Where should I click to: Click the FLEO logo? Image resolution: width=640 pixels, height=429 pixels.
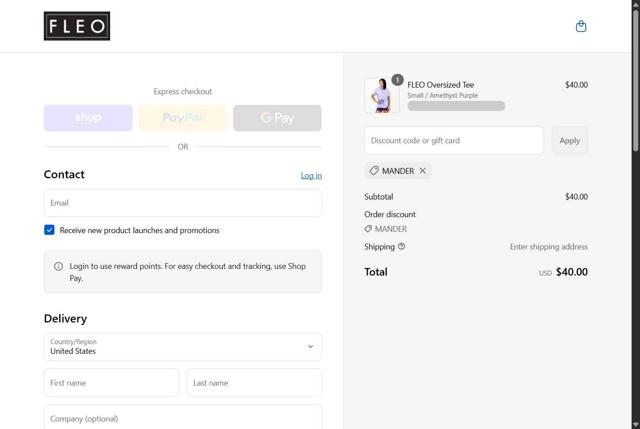point(77,26)
